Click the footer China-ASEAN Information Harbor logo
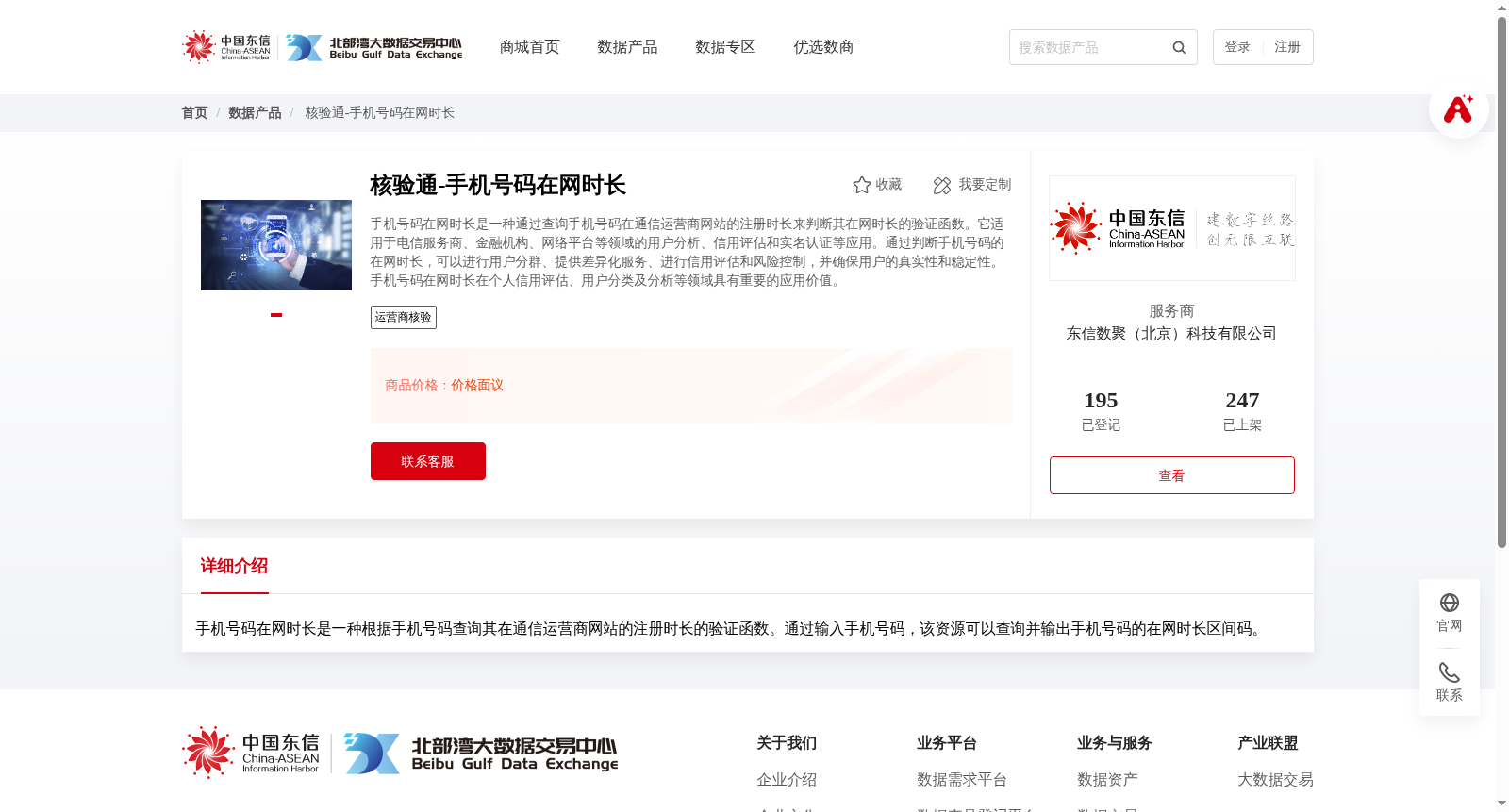The image size is (1509, 812). pyautogui.click(x=251, y=753)
